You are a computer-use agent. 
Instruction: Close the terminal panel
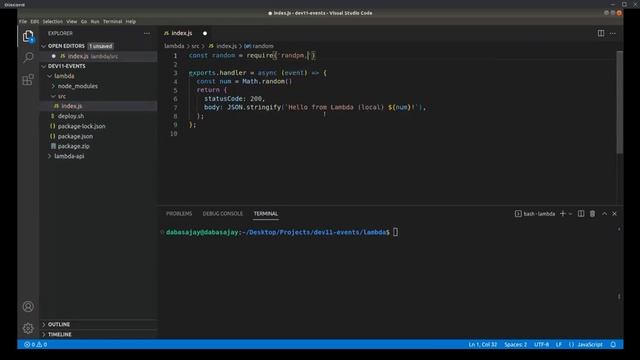(614, 213)
